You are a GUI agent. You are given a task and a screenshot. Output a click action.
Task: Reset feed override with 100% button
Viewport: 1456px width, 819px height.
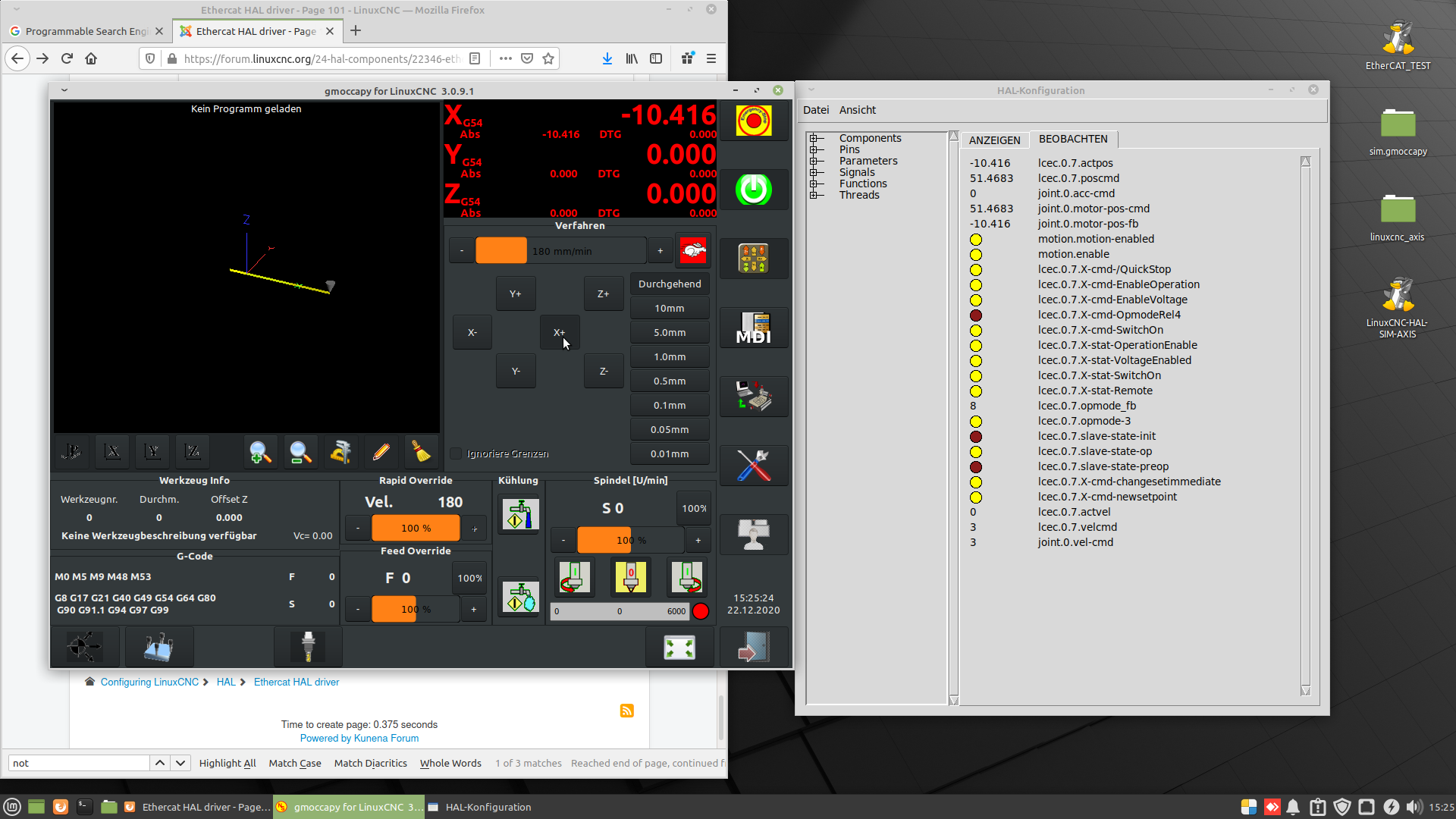469,578
